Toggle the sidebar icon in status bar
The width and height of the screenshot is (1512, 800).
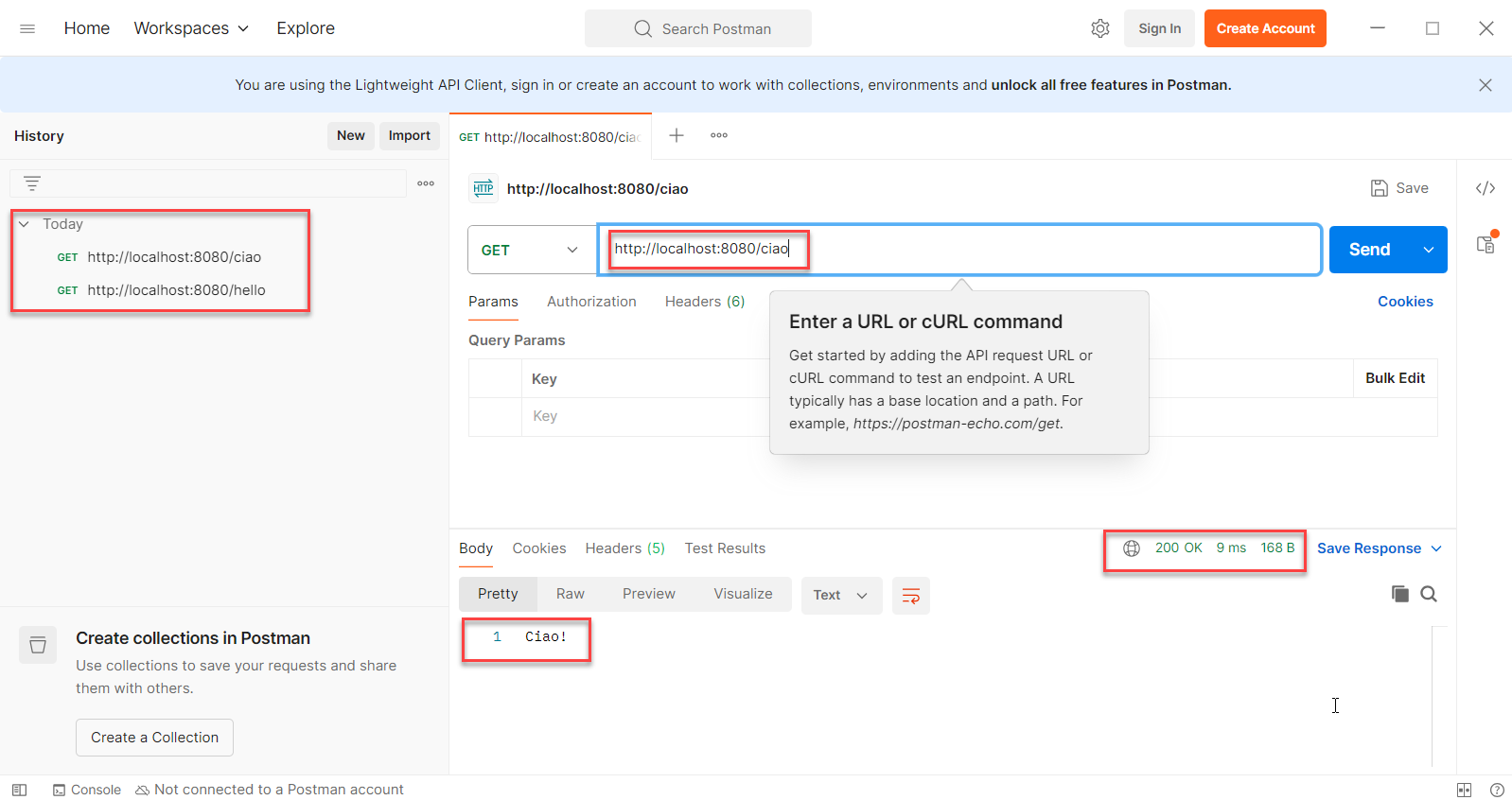pos(19,790)
